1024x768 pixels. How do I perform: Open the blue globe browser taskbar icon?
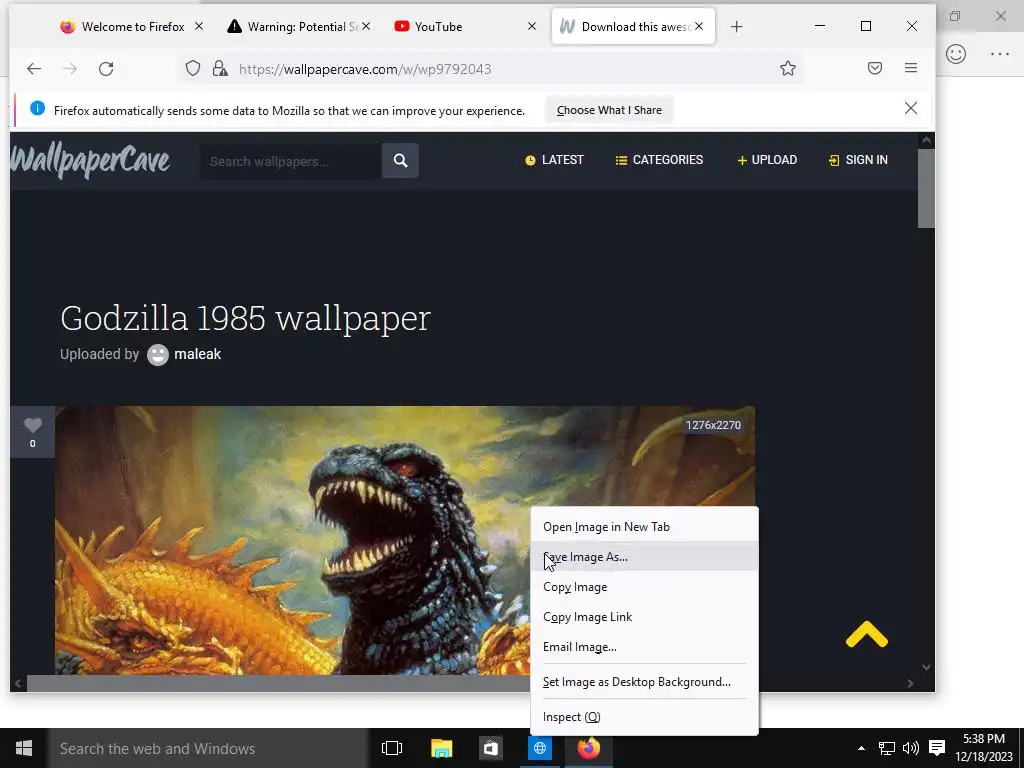tap(540, 748)
